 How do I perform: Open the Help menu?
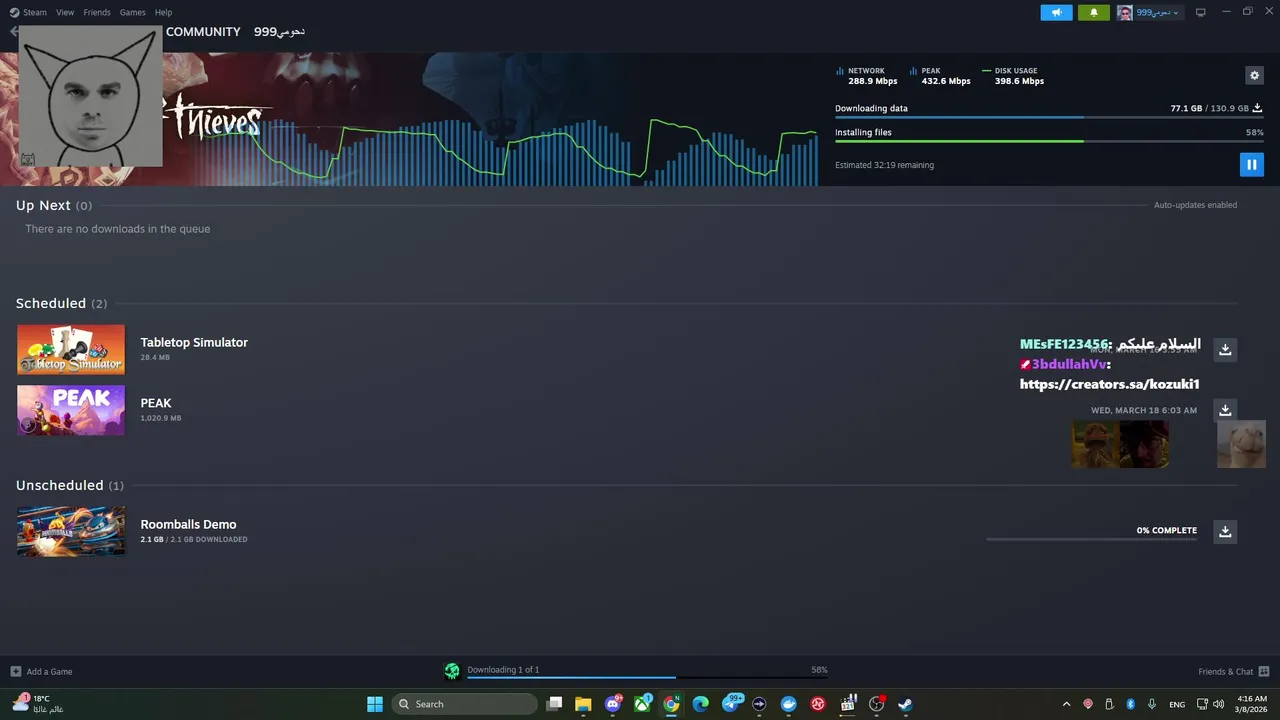163,12
